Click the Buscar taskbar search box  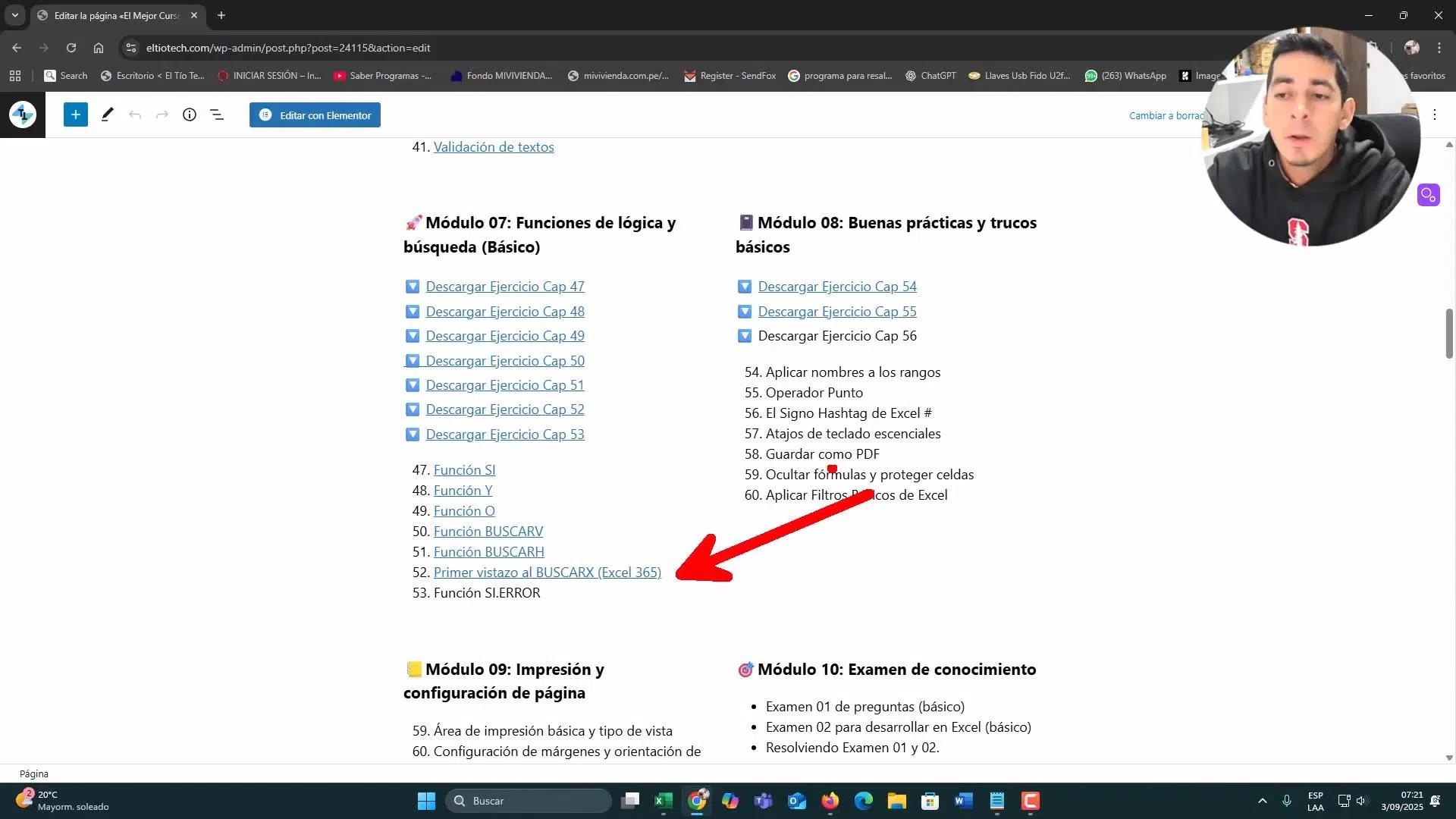[x=529, y=801]
